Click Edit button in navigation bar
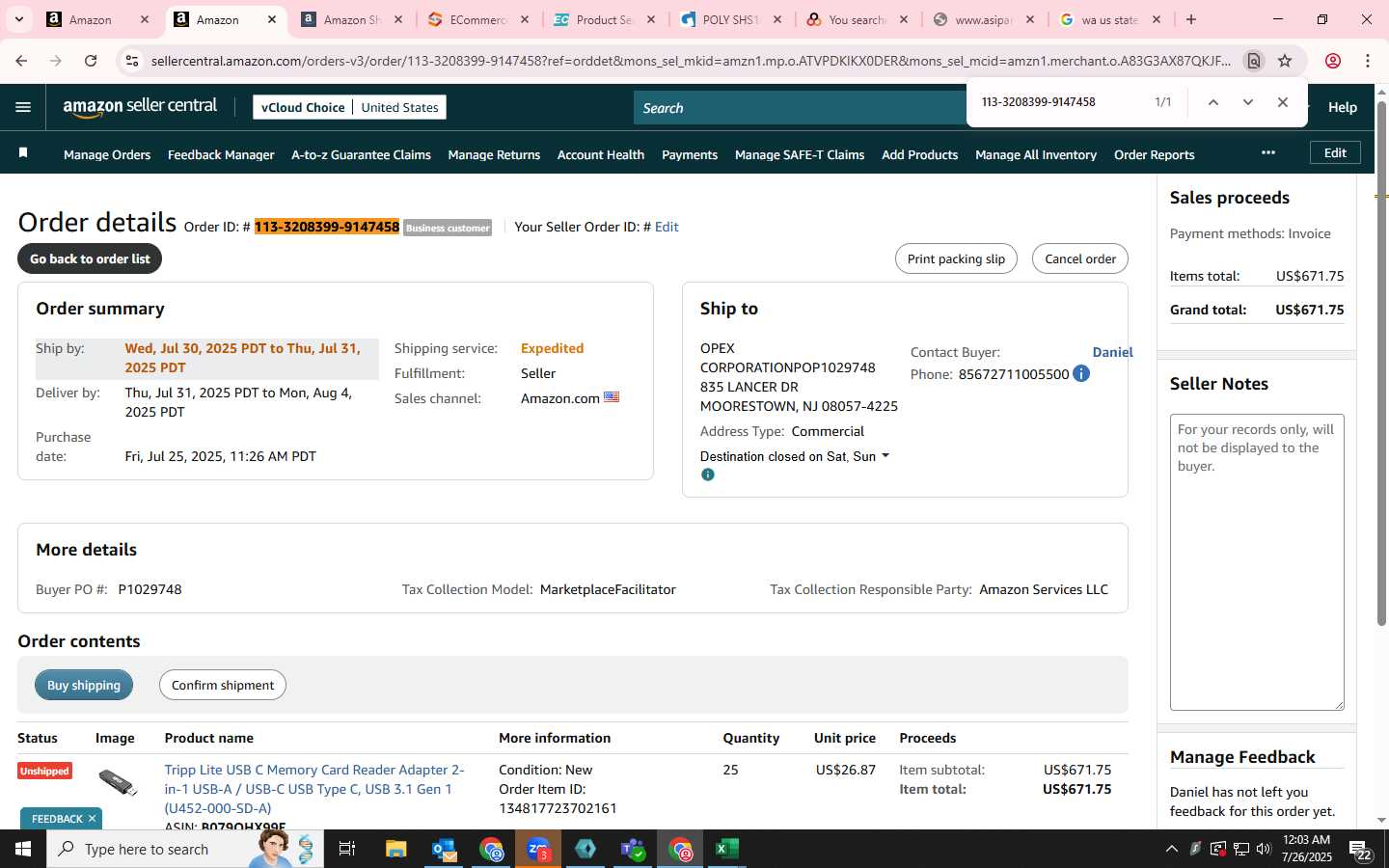This screenshot has height=868, width=1389. [x=1335, y=152]
